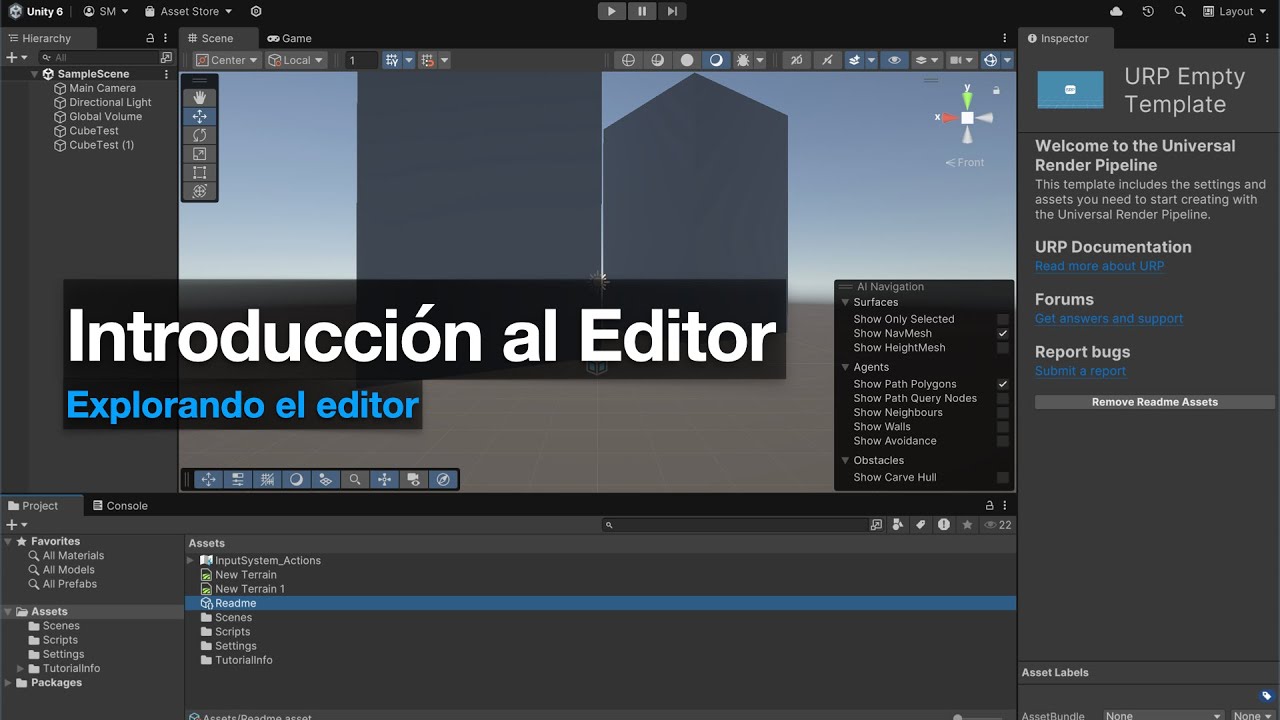Expand the TutorialInfo folder in Assets tree

[x=20, y=668]
